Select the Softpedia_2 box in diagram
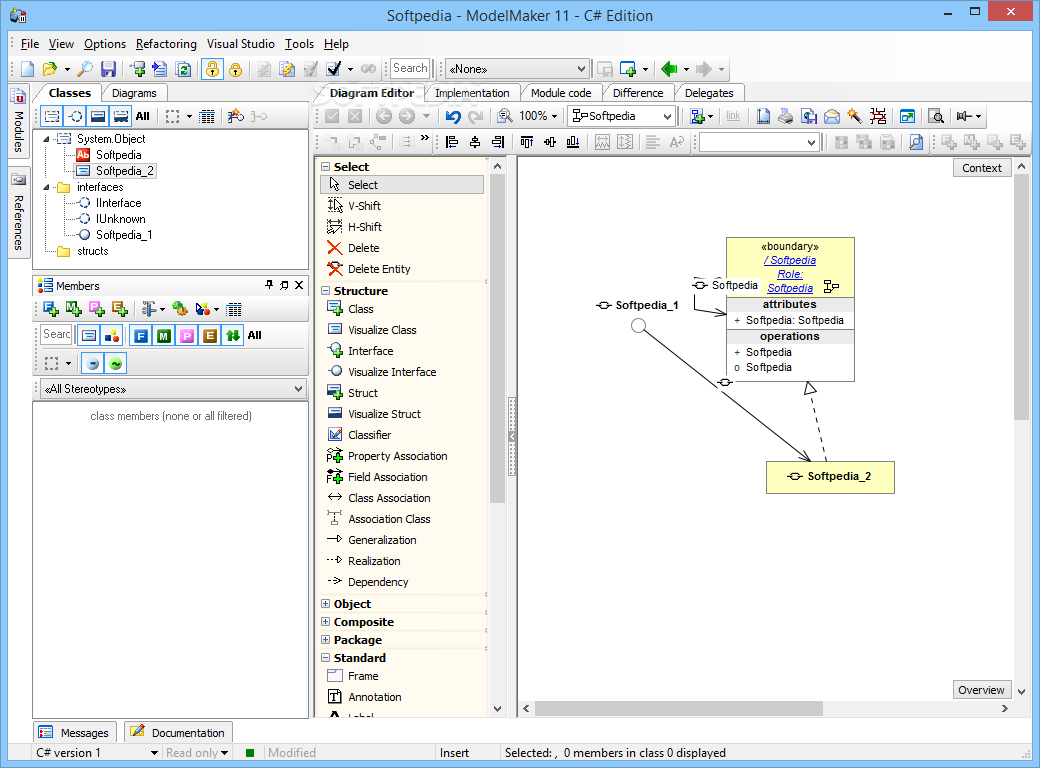Viewport: 1040px width, 768px height. (830, 478)
